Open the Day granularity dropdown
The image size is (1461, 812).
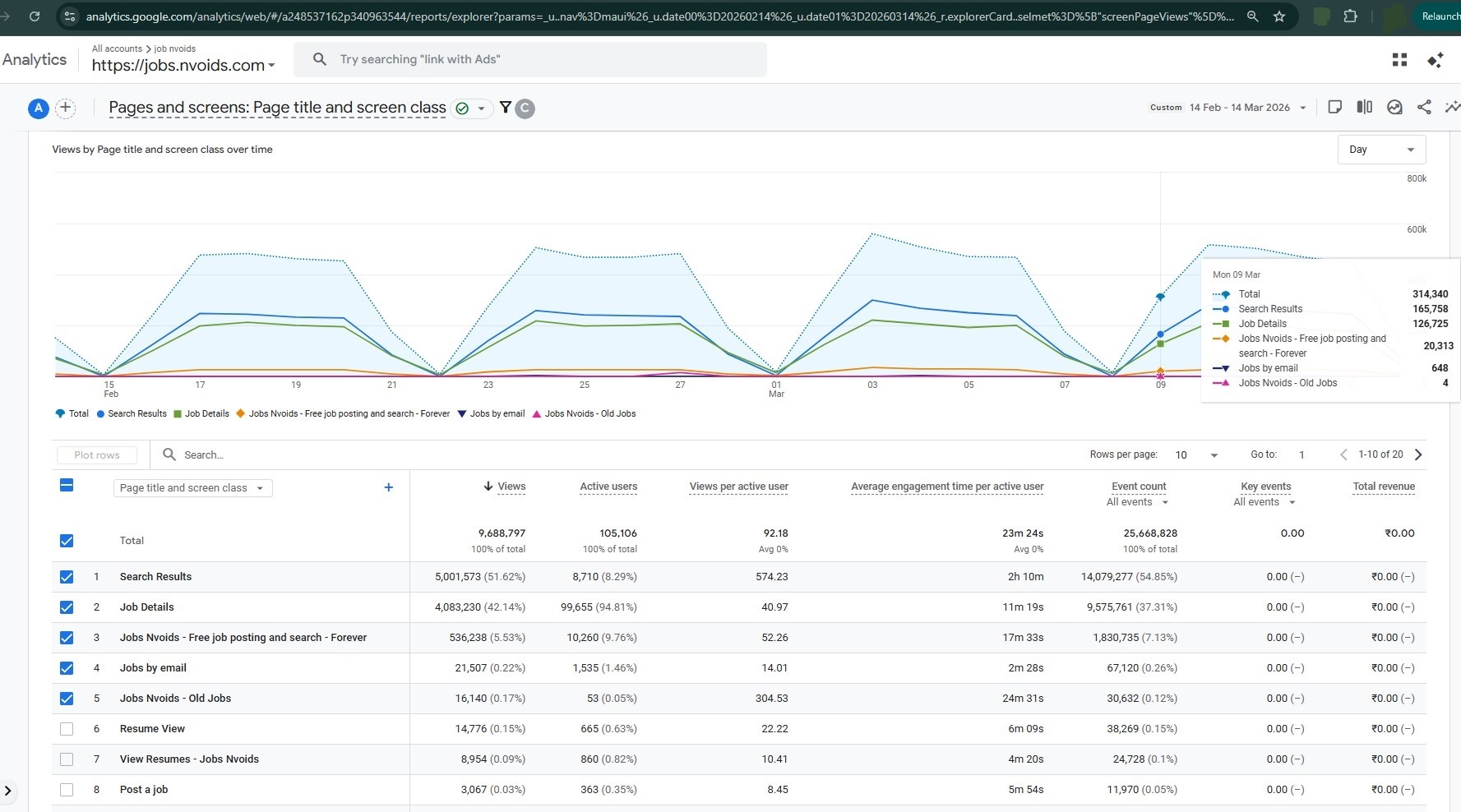coord(1381,150)
